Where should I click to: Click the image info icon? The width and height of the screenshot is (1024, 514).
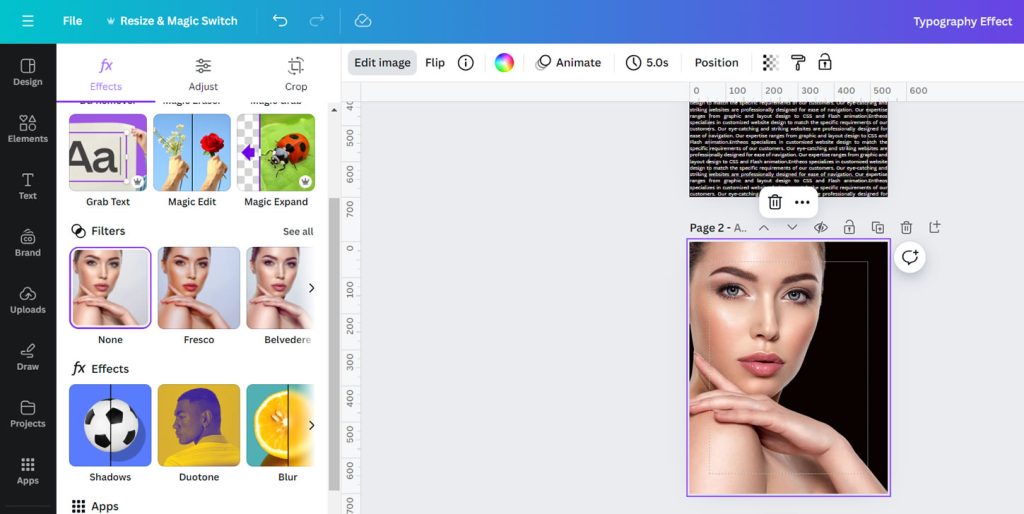point(465,63)
